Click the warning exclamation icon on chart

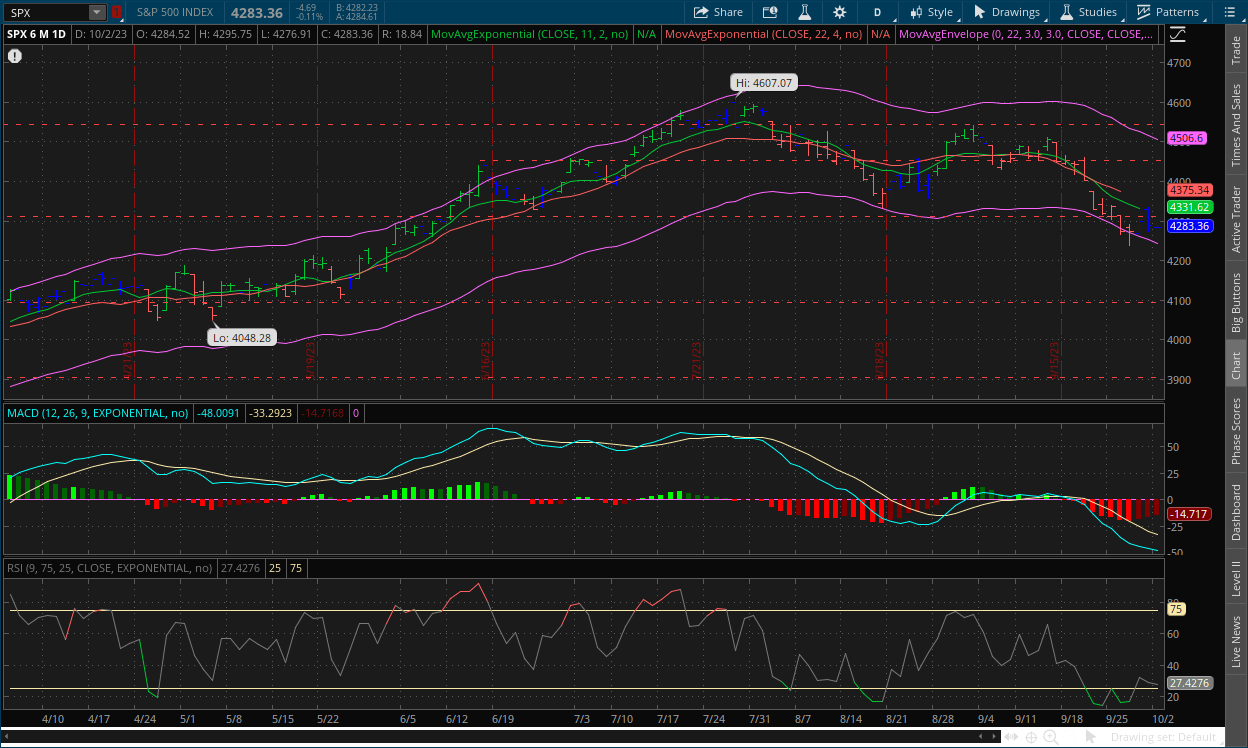pos(14,56)
